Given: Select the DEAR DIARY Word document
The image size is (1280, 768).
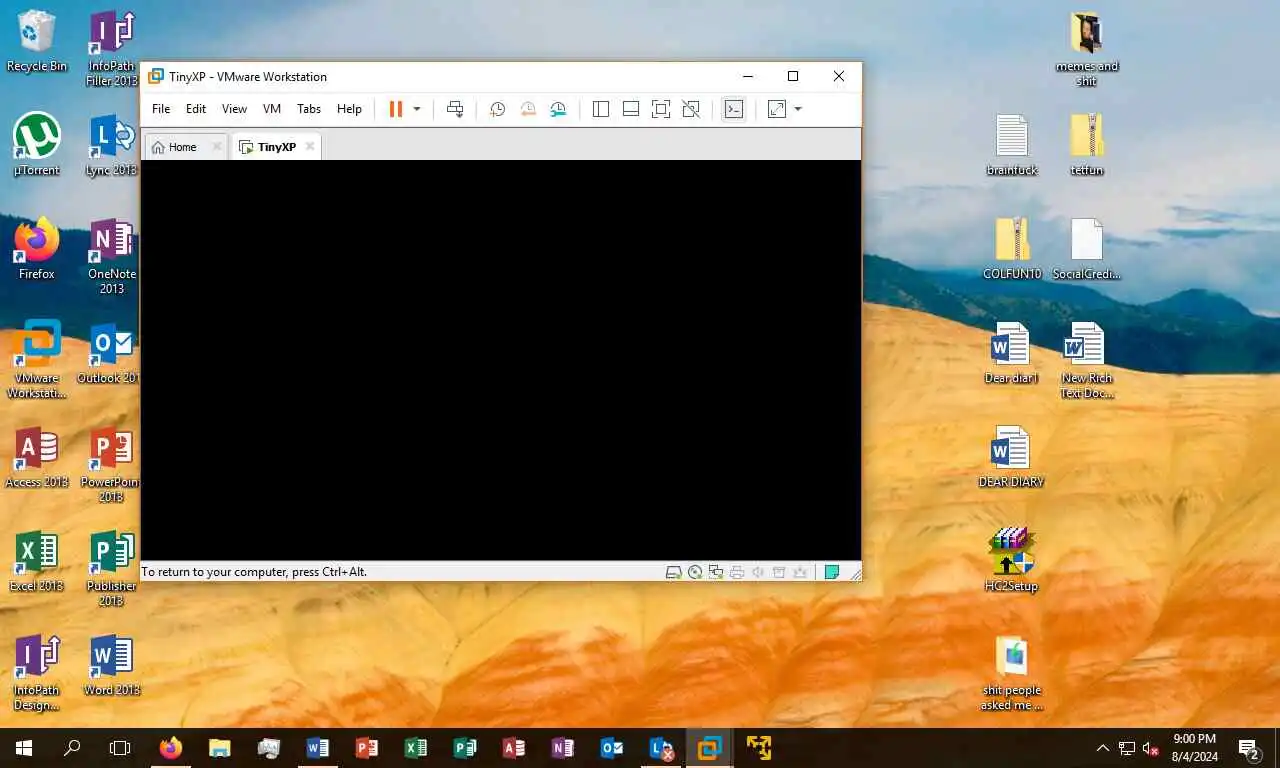Looking at the screenshot, I should click(1012, 458).
